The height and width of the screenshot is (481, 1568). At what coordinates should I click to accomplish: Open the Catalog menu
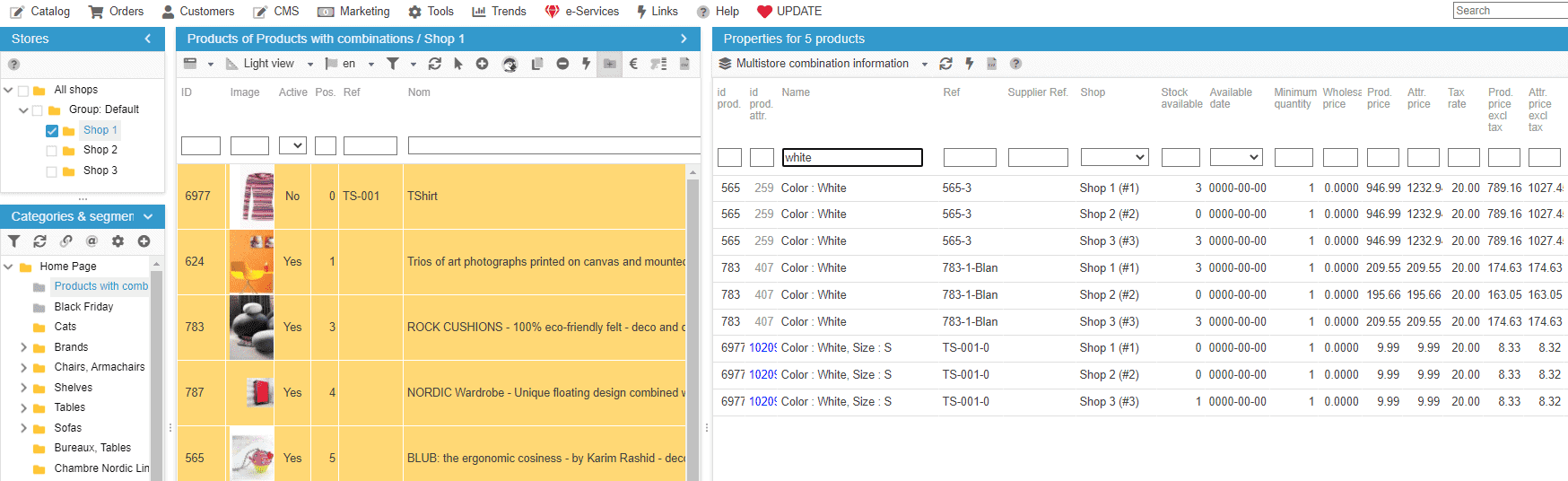click(x=40, y=12)
